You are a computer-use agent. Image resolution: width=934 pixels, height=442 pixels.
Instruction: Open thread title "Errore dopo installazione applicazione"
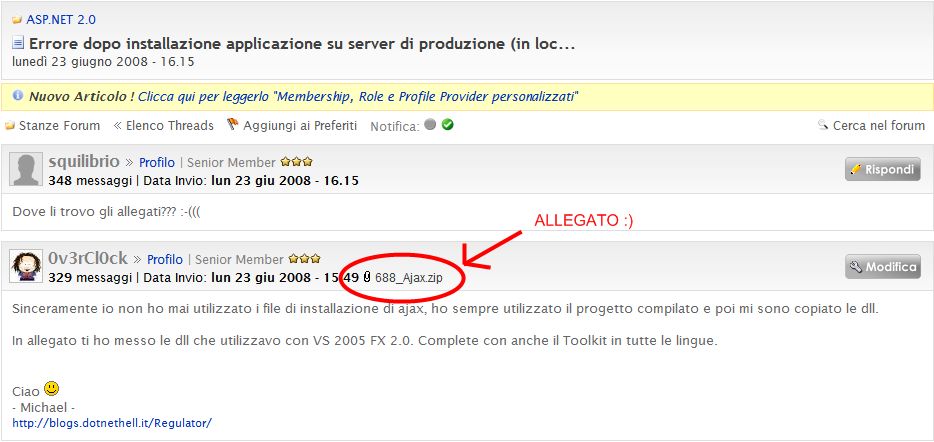302,44
